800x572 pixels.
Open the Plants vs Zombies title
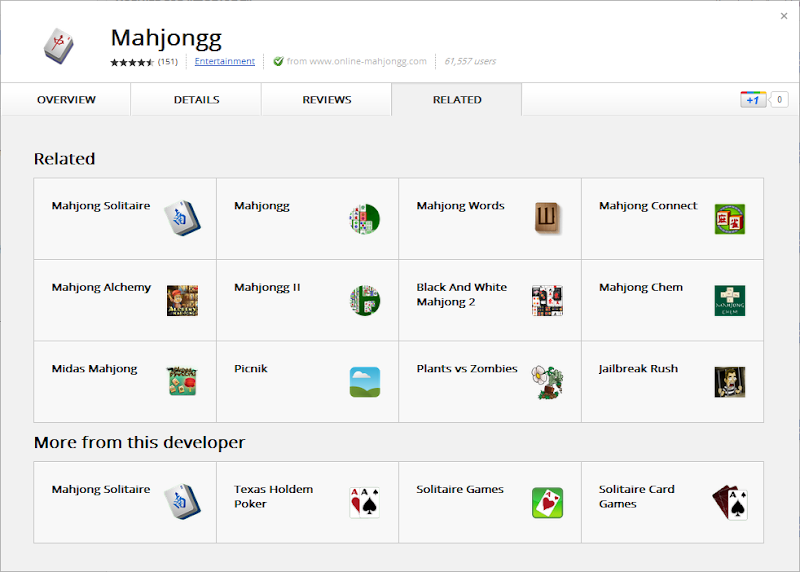(x=467, y=368)
